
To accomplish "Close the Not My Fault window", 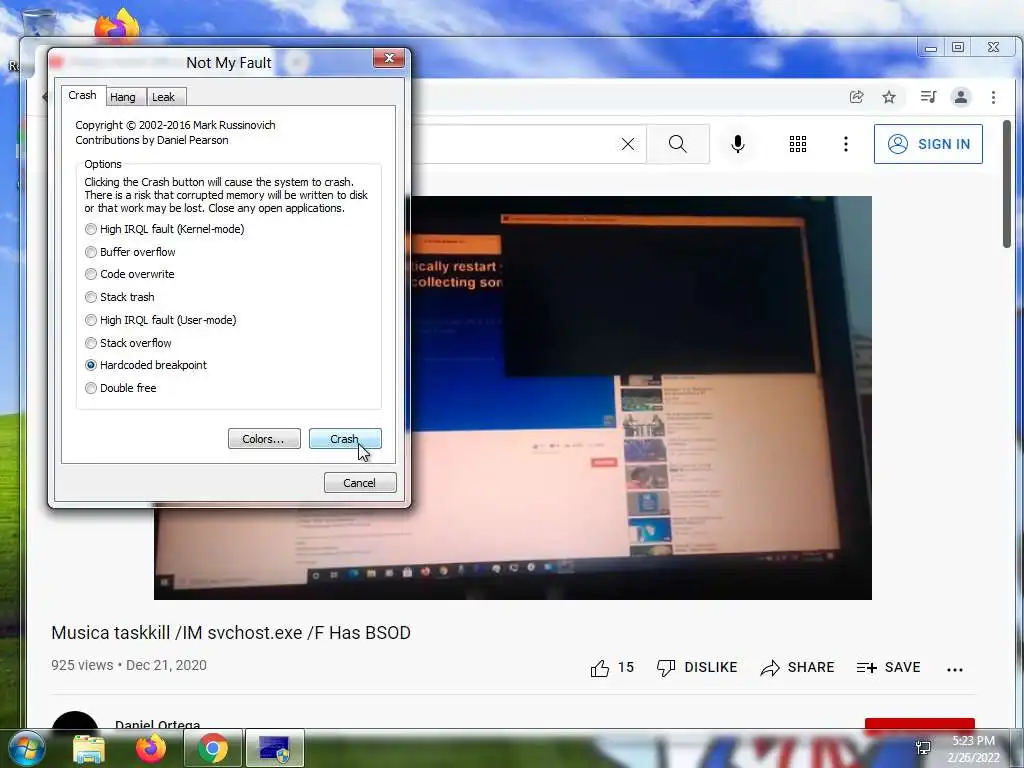I will 389,58.
